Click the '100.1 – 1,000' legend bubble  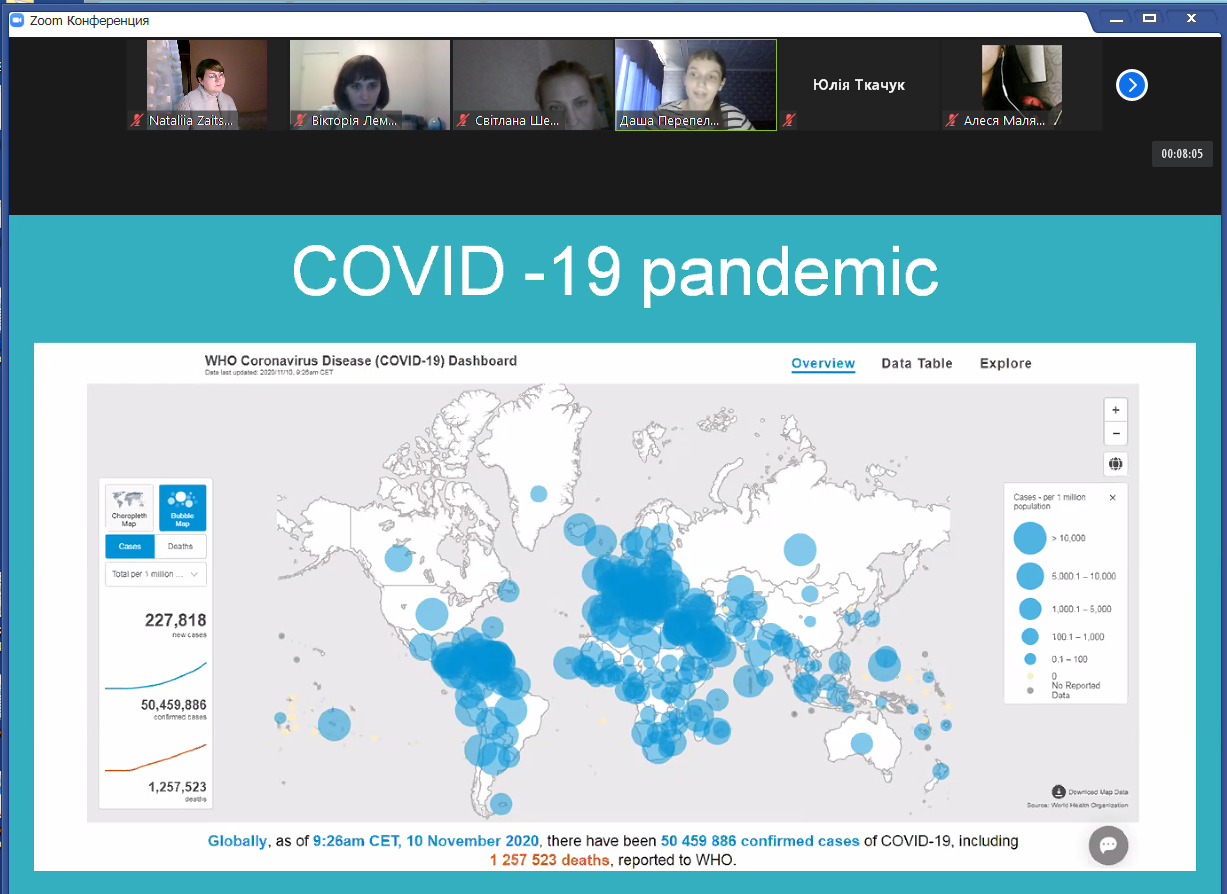(1030, 636)
